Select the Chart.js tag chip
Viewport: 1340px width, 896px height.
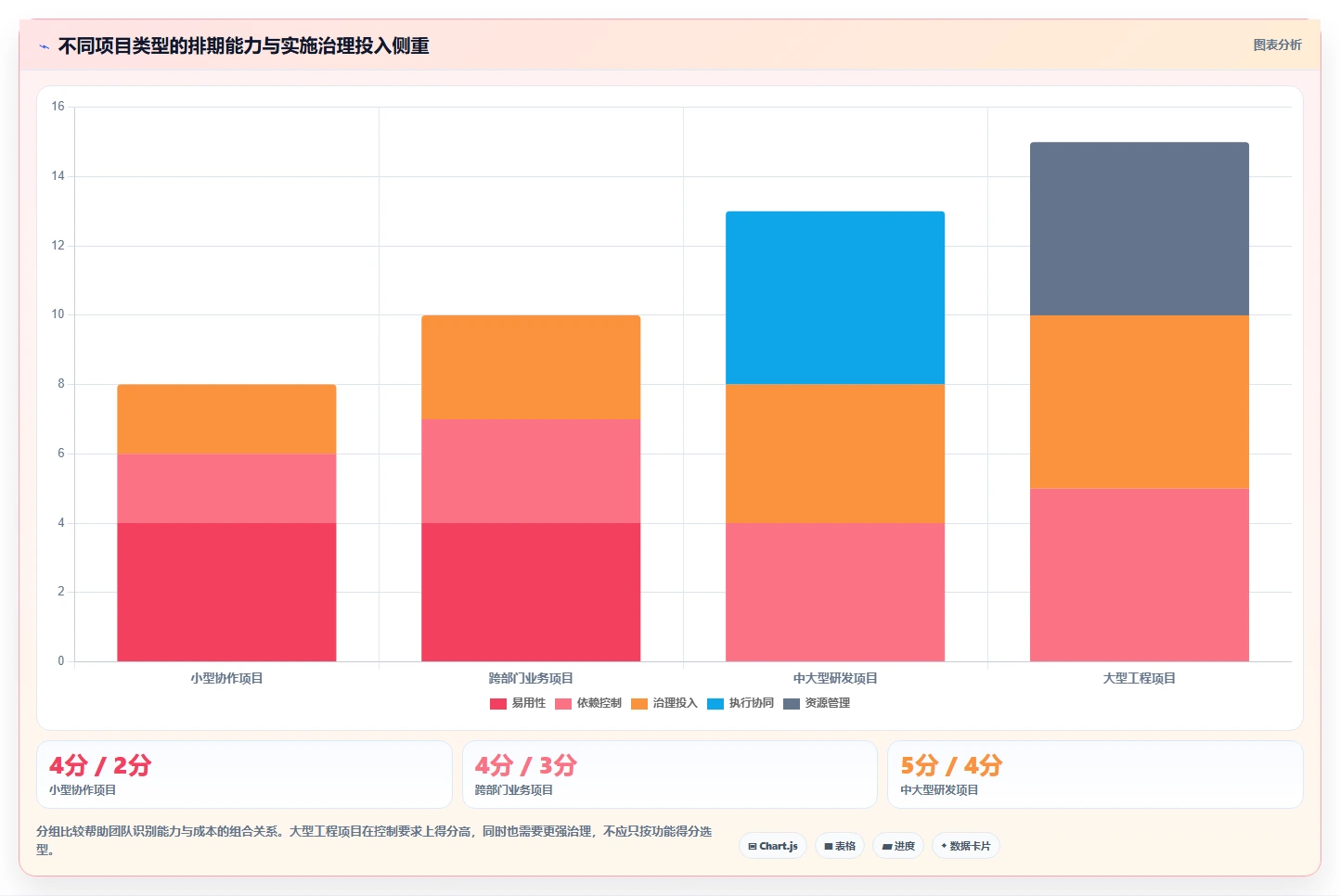(773, 846)
